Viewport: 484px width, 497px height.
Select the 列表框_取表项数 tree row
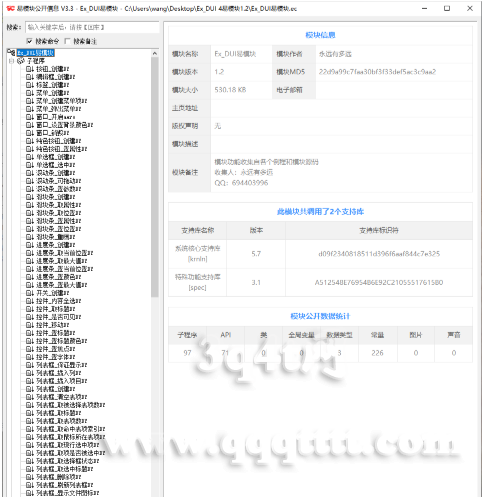coord(61,421)
